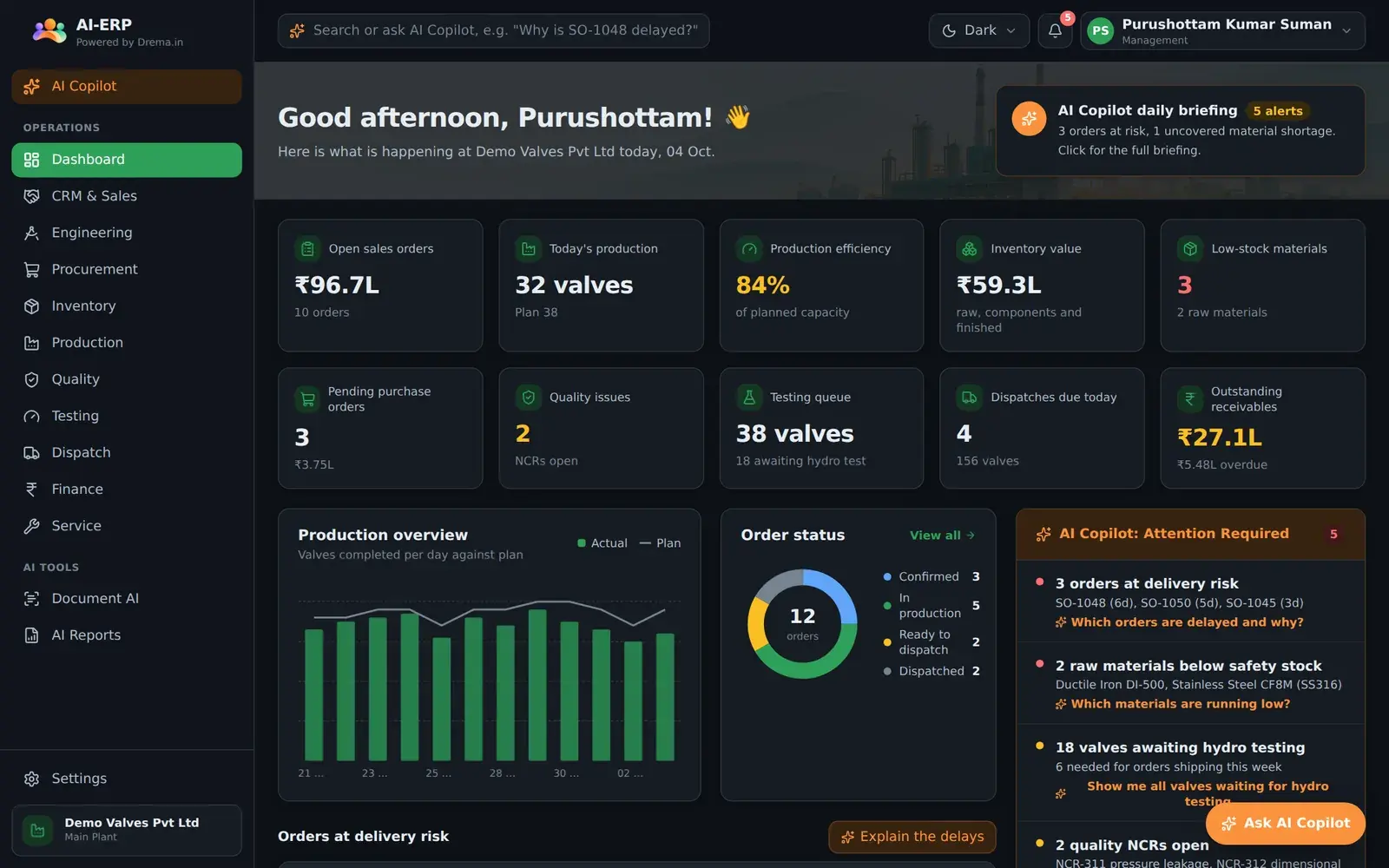Image resolution: width=1389 pixels, height=868 pixels.
Task: Click the Quality issues shield icon
Action: [528, 398]
